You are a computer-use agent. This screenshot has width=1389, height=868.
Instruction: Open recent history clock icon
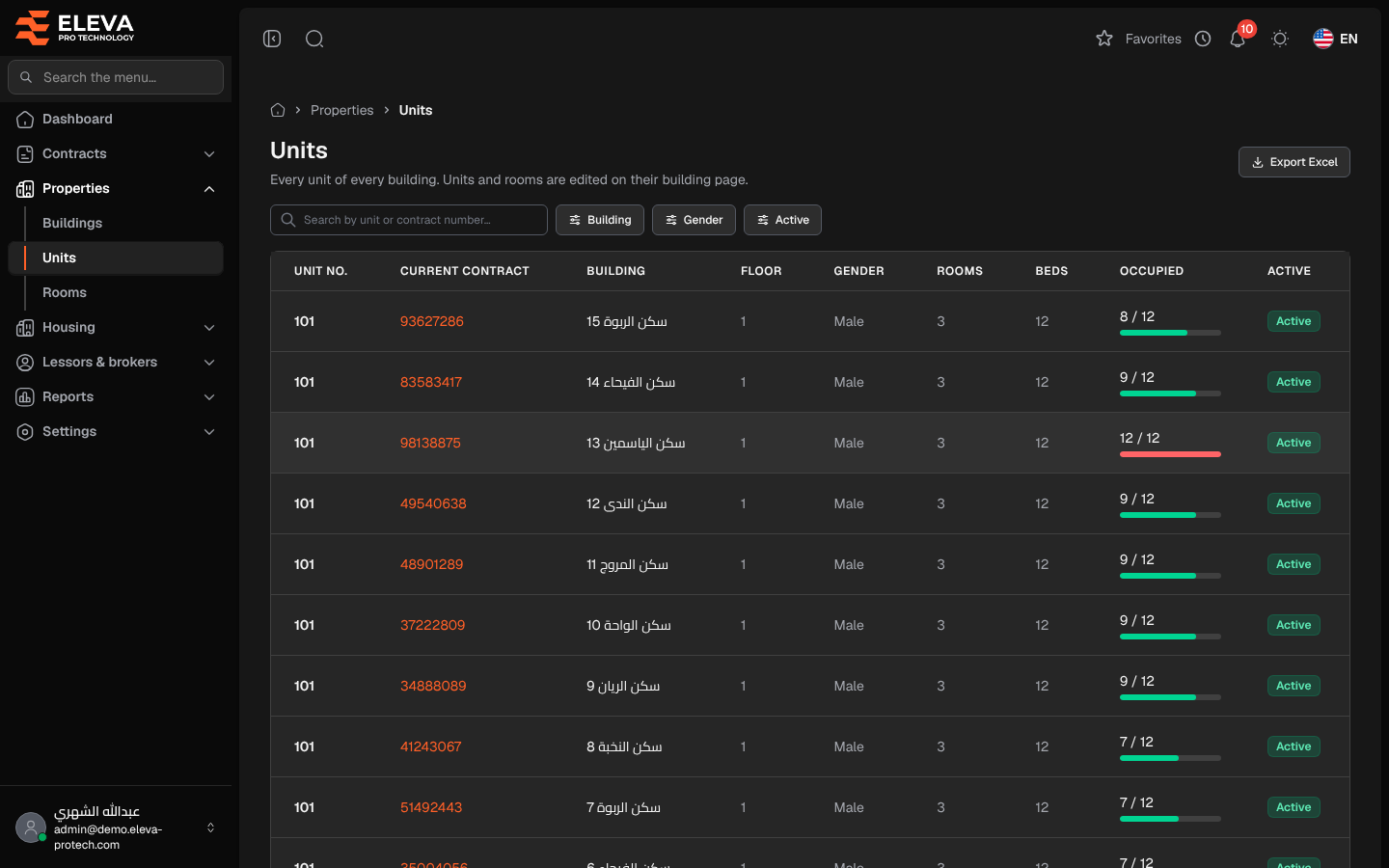click(1203, 39)
